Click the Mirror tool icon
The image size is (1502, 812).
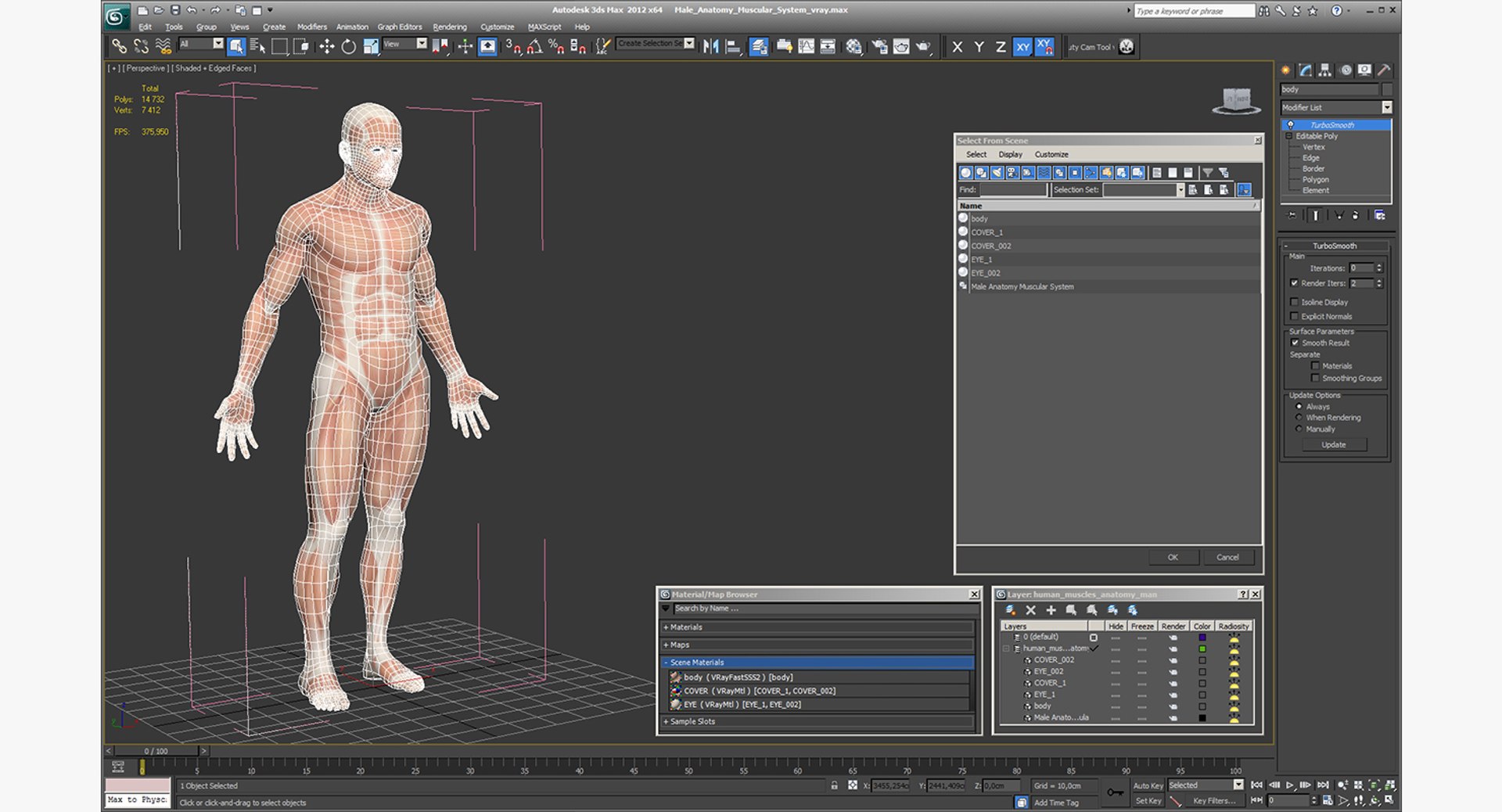(710, 47)
